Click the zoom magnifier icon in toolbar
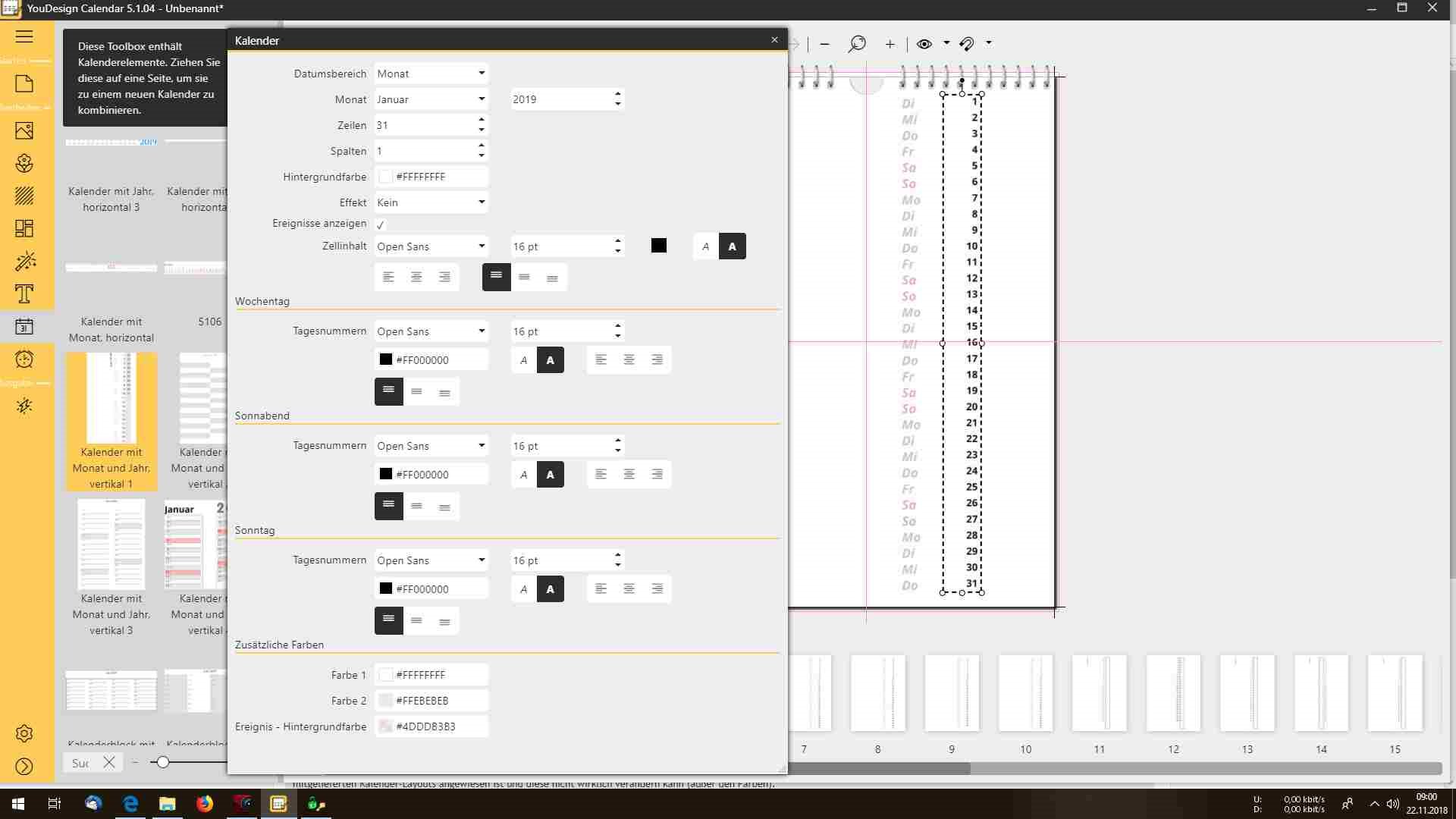Screen dimensions: 1456x819 [x=857, y=44]
